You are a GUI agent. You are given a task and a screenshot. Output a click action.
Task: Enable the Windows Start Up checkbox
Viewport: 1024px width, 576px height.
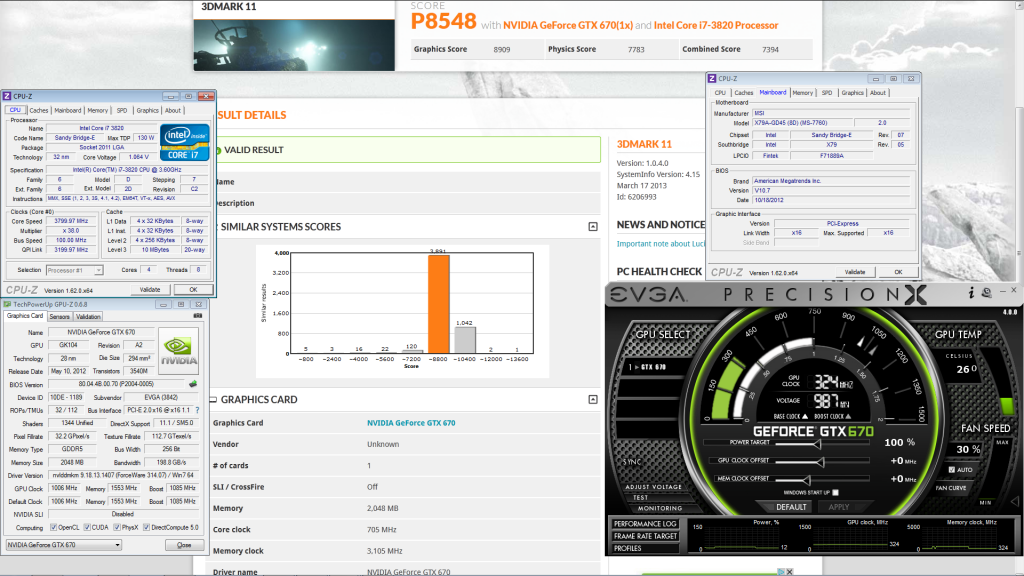coord(835,492)
